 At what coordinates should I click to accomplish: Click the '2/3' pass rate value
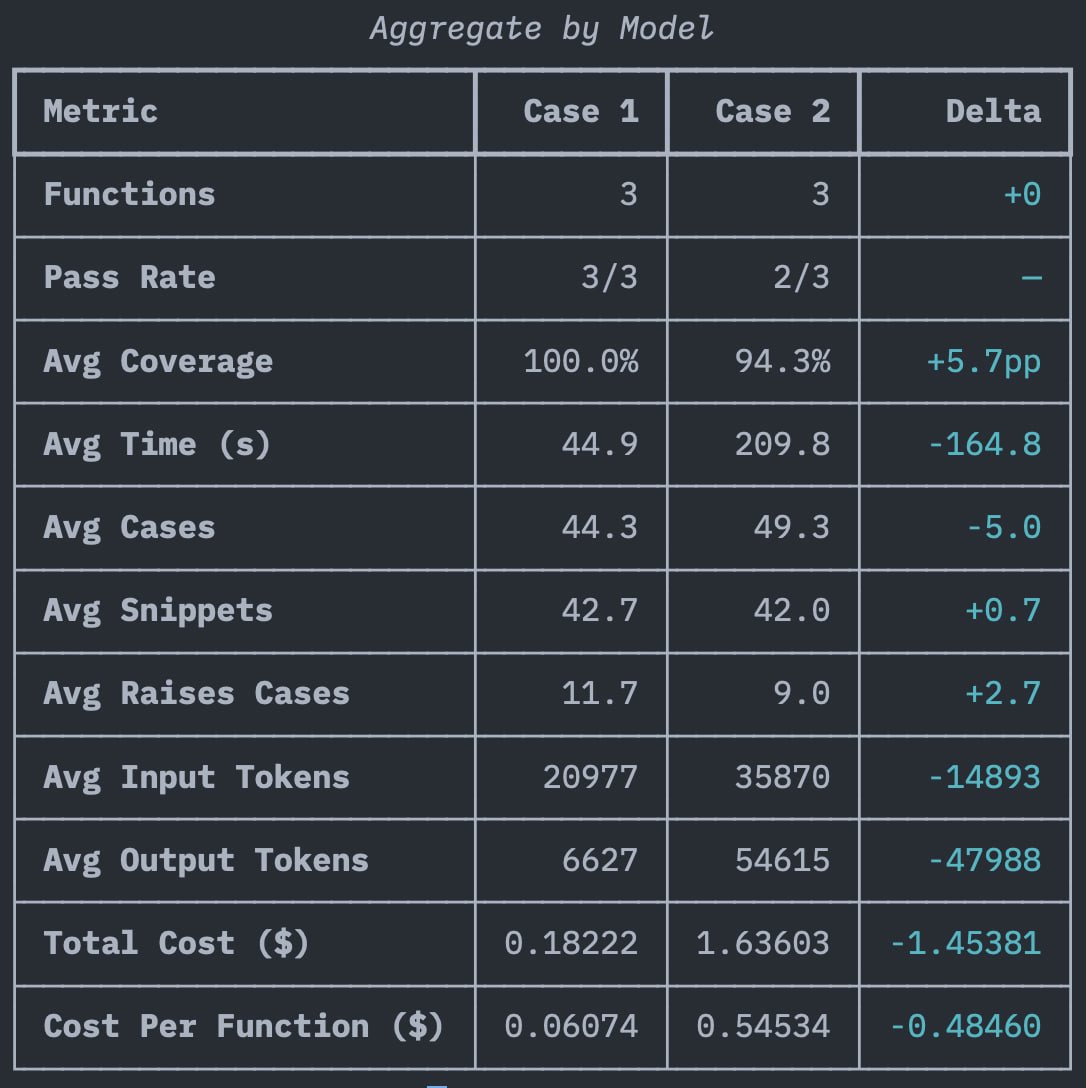point(801,278)
